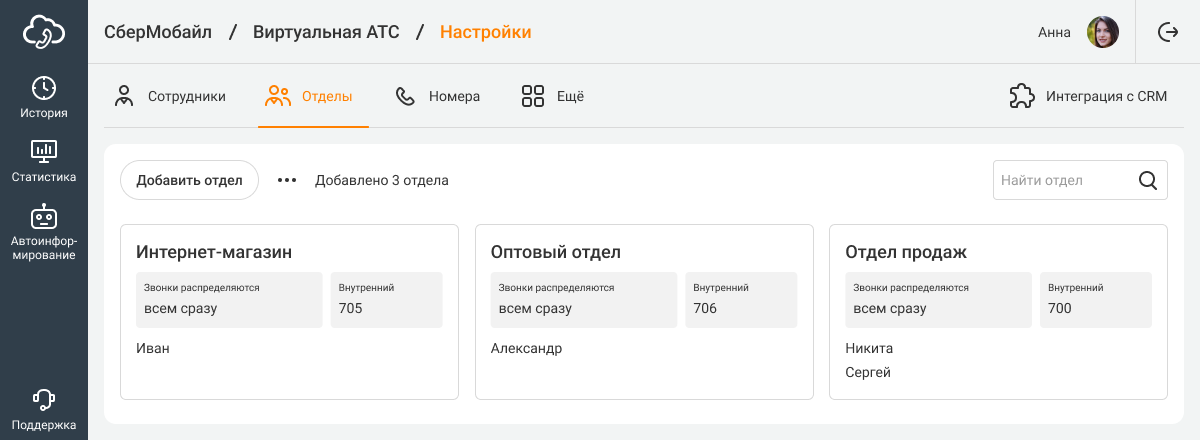Expand the Ещё menu
Image resolution: width=1200 pixels, height=440 pixels.
[552, 97]
